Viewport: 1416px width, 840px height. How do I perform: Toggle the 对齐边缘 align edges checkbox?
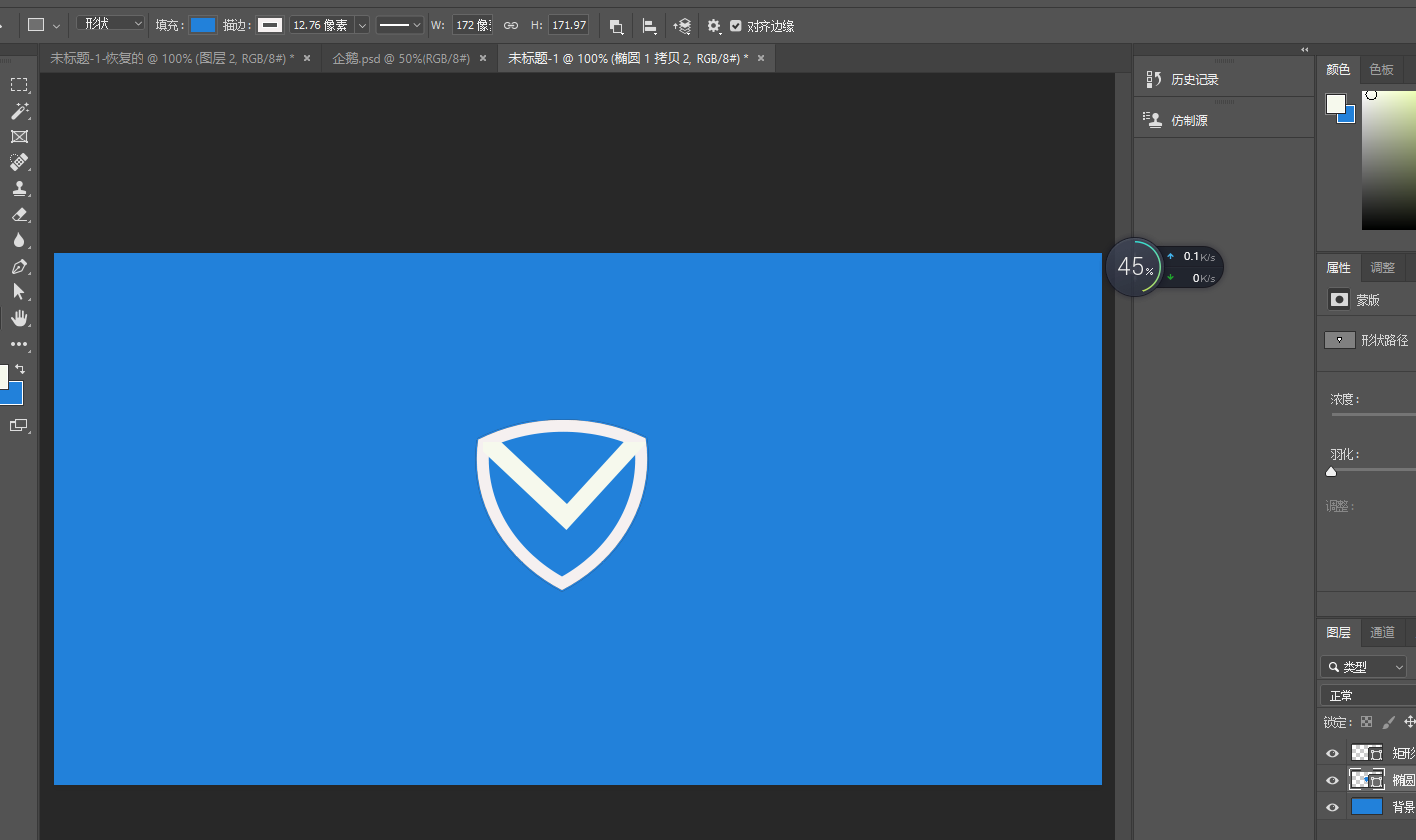735,26
